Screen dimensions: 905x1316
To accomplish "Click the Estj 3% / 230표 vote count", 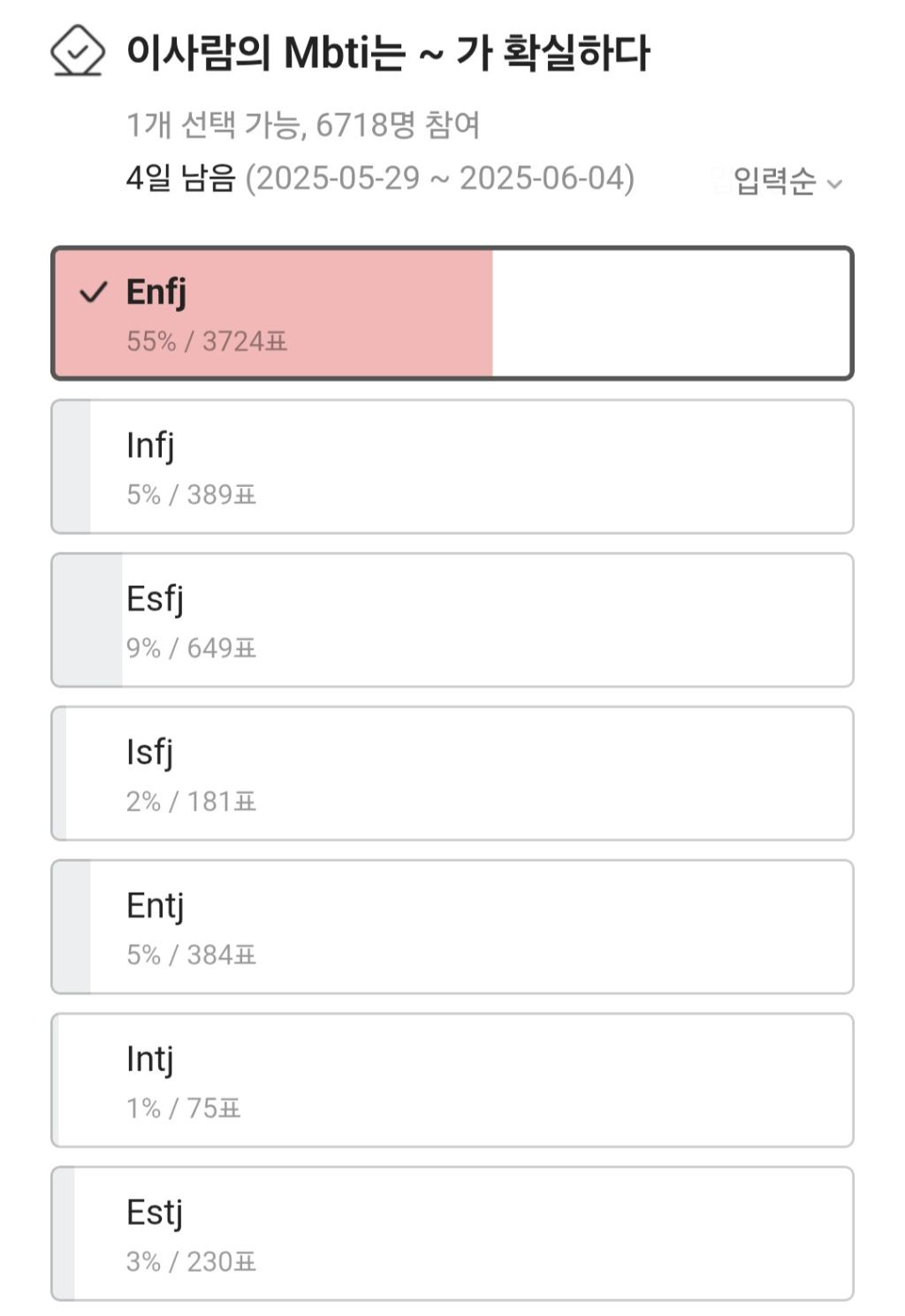I will (x=191, y=1261).
